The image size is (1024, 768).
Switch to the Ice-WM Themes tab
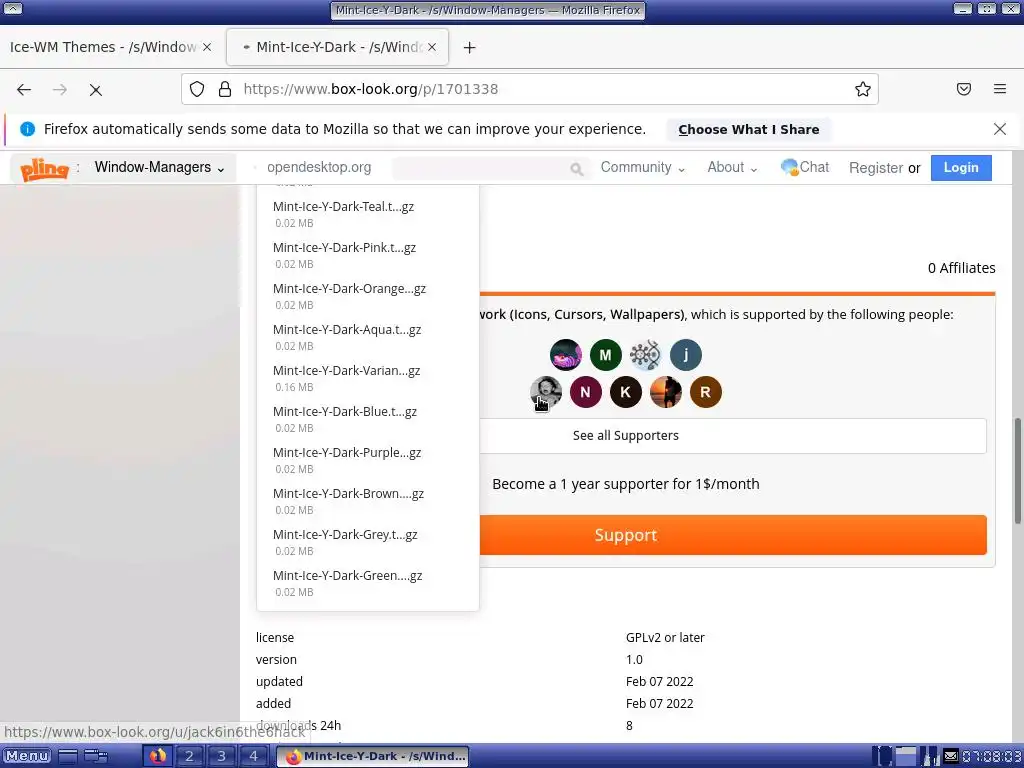(103, 47)
